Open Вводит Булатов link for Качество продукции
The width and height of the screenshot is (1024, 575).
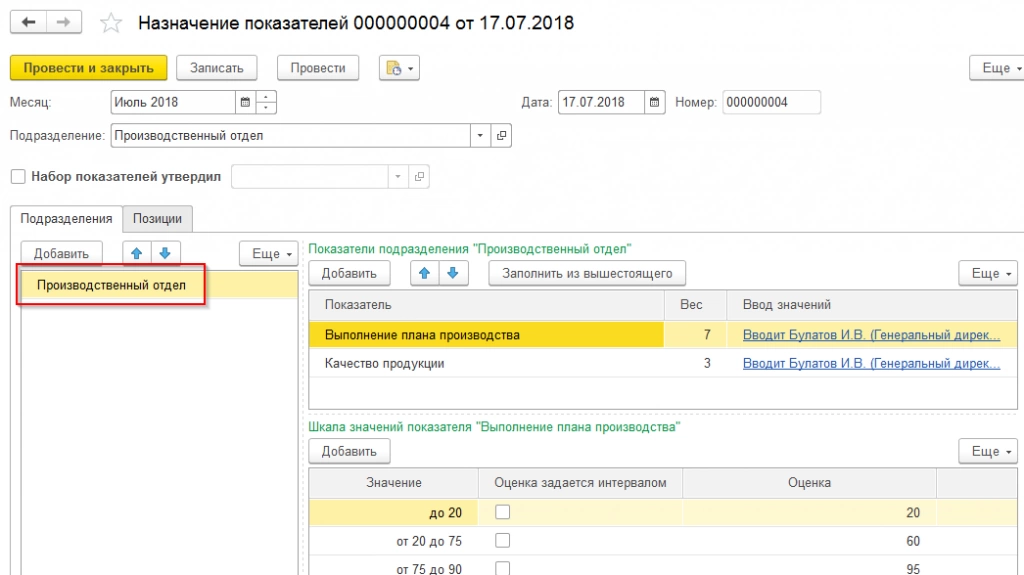pyautogui.click(x=871, y=363)
